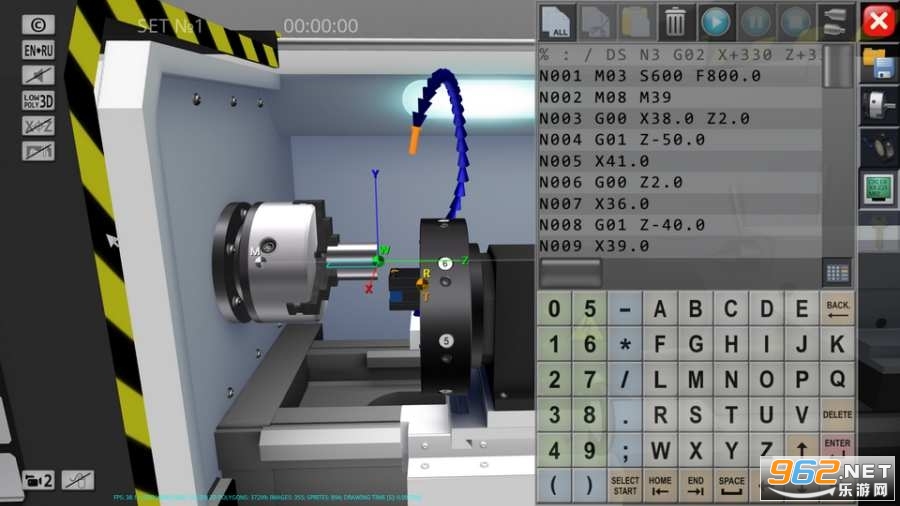Viewport: 900px width, 506px height.
Task: Open the lathe chuck settings icon
Action: [x=878, y=106]
